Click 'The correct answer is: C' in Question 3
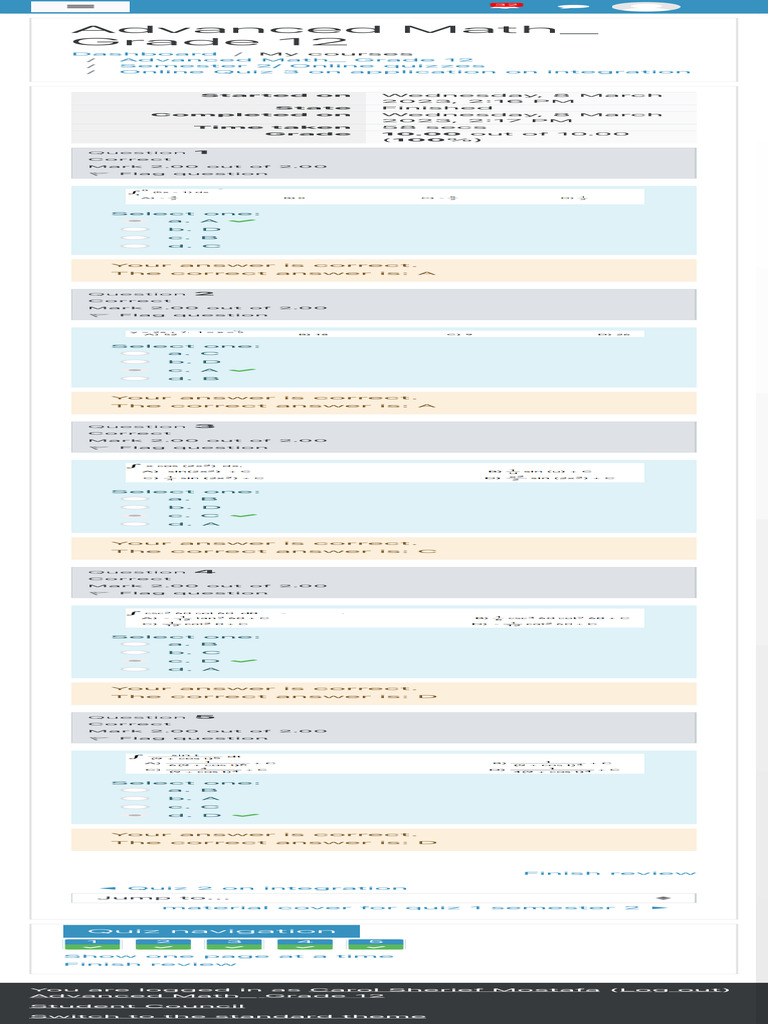This screenshot has height=1024, width=768. click(274, 551)
